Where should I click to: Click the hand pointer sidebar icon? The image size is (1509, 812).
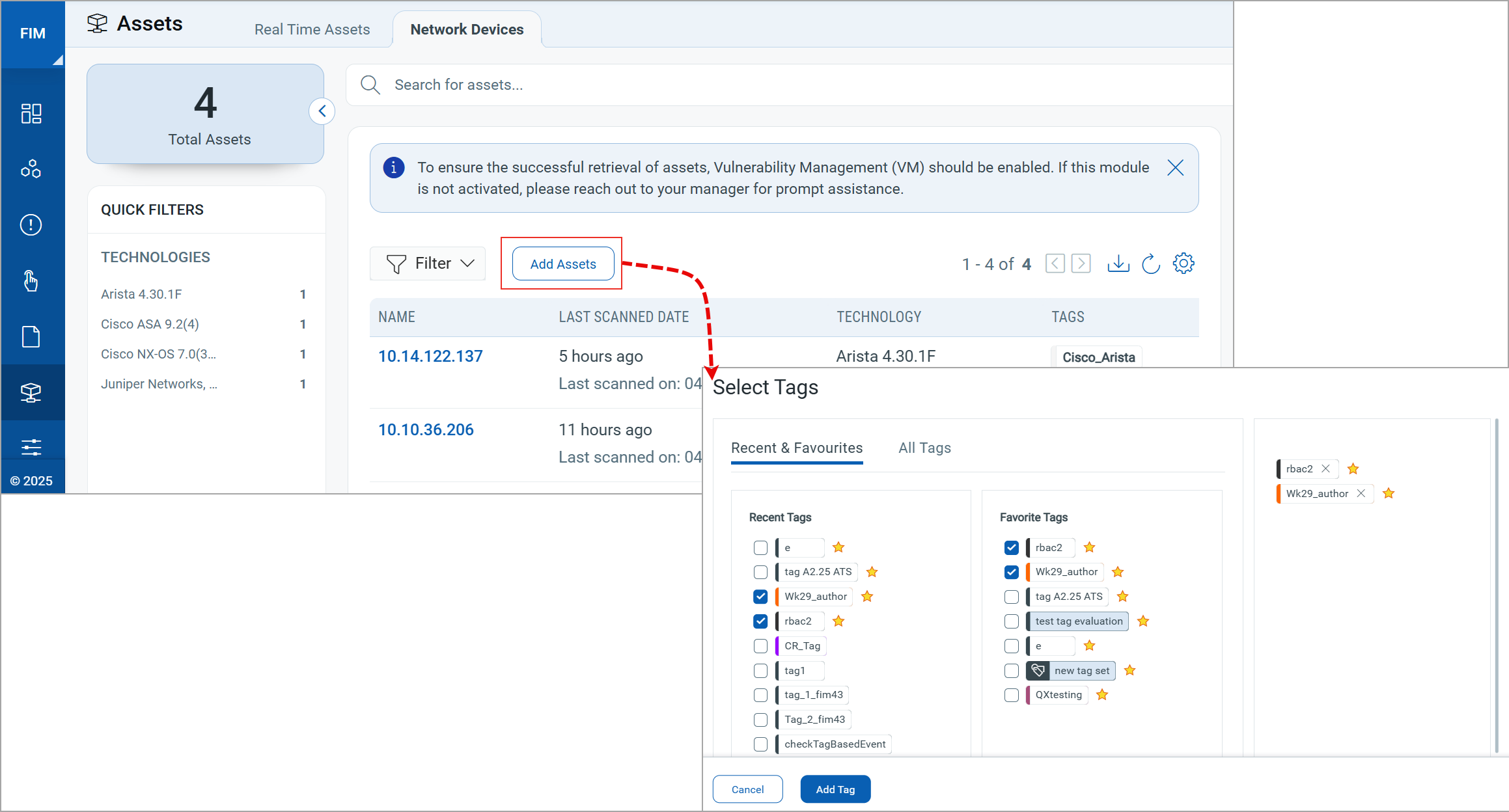[x=31, y=281]
